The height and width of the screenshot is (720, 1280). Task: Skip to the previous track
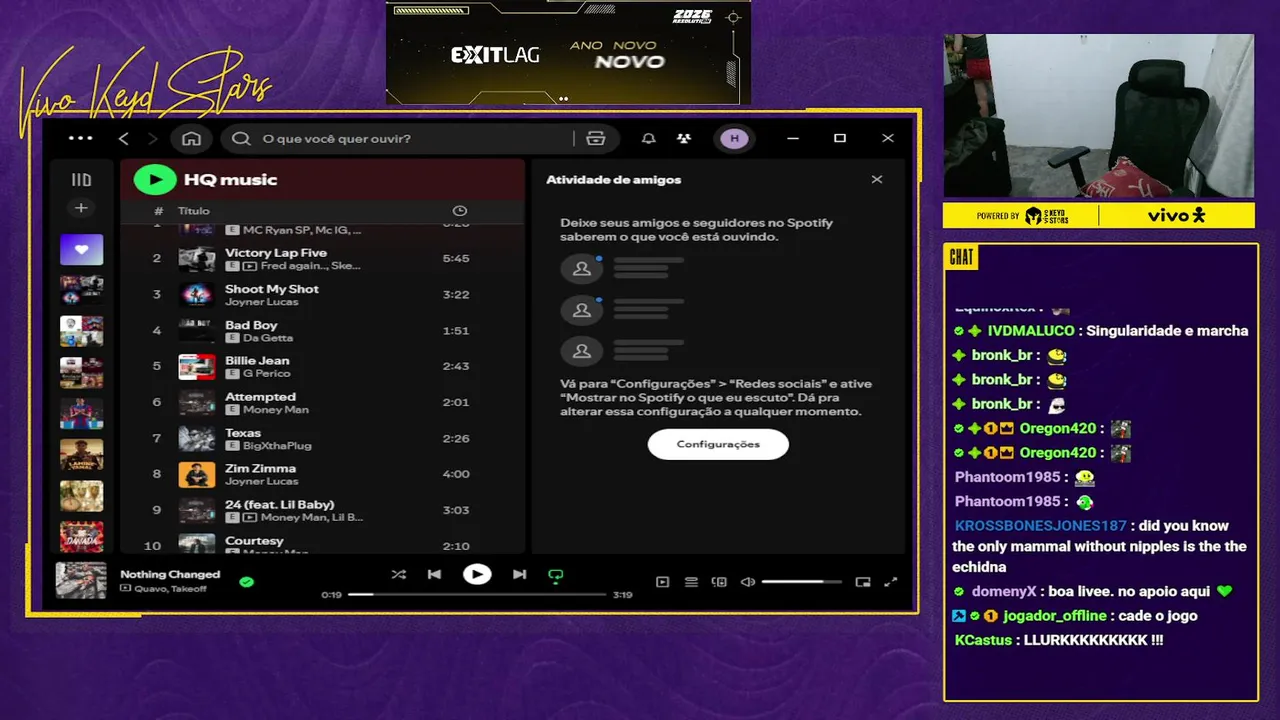(434, 575)
